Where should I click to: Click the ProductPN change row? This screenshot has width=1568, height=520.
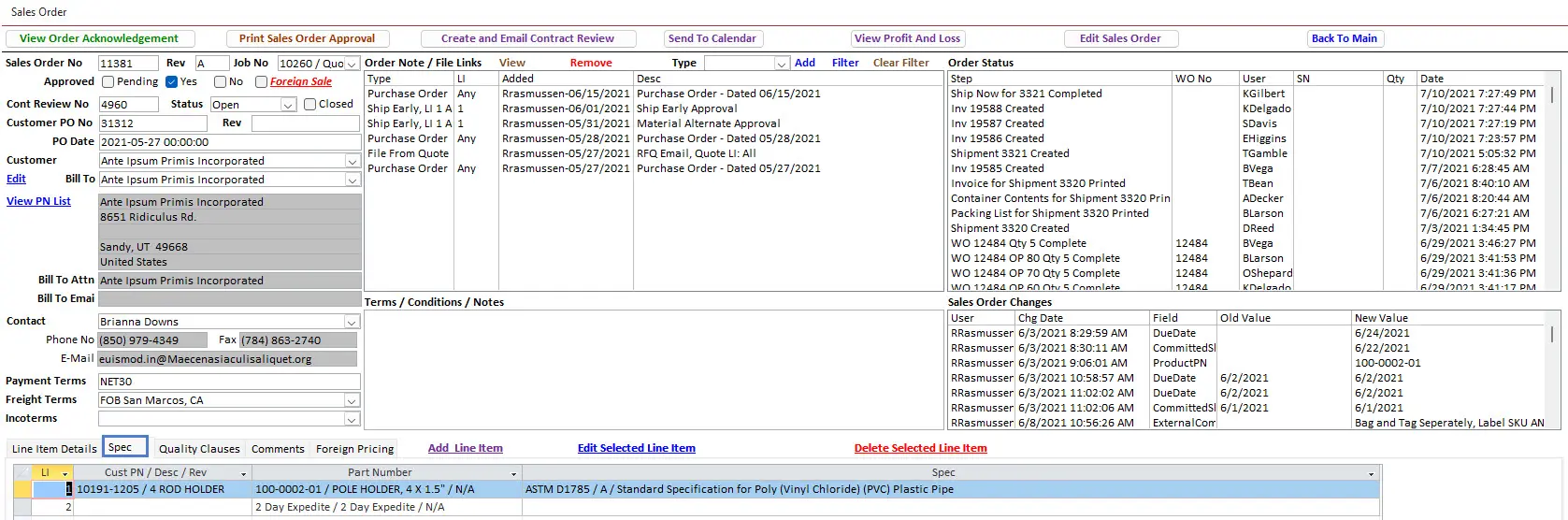(1247, 363)
